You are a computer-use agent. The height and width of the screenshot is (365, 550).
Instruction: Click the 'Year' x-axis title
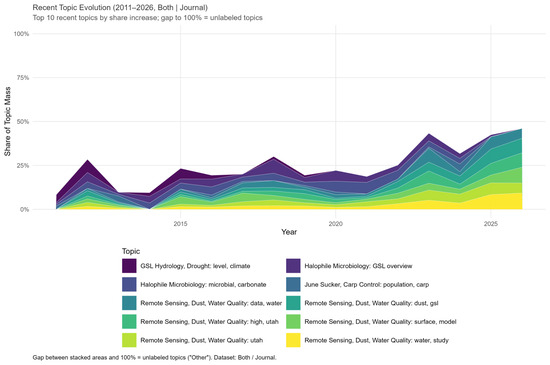[289, 232]
